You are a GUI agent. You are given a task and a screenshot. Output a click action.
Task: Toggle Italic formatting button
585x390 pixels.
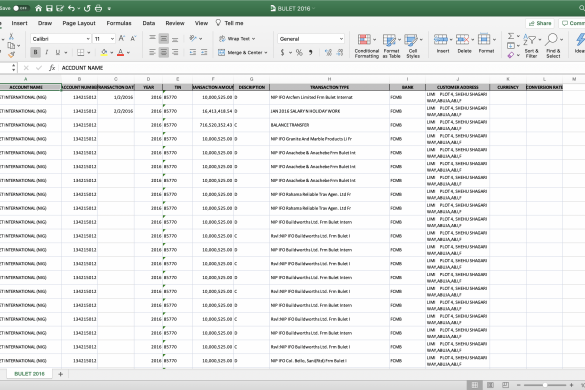tap(46, 52)
